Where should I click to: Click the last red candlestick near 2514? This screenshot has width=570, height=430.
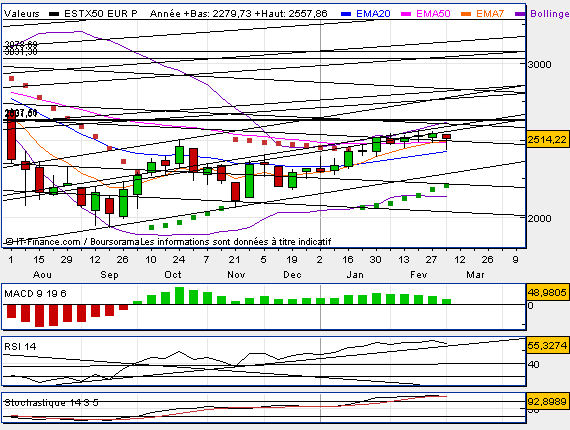click(446, 137)
